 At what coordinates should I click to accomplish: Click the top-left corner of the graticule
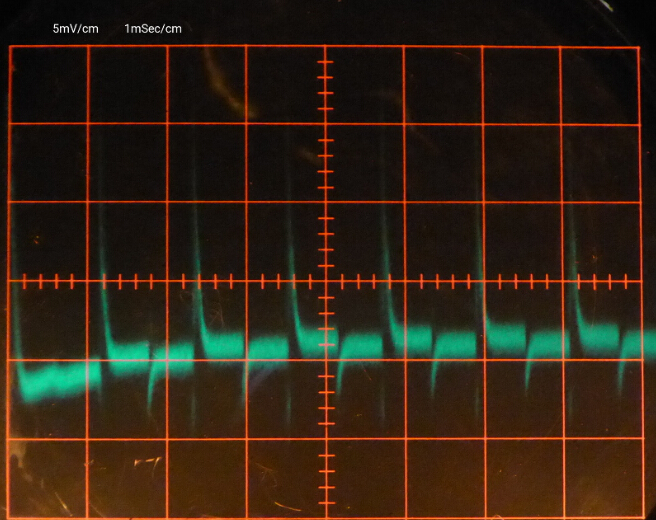pyautogui.click(x=11, y=47)
